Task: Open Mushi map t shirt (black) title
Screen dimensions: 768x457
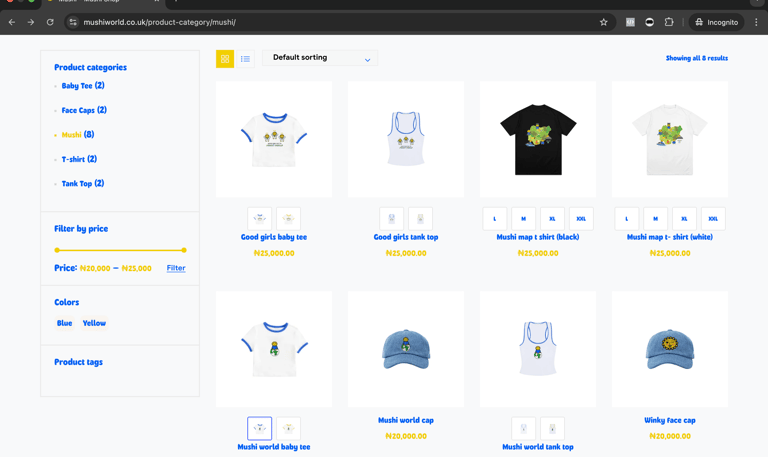Action: [538, 237]
